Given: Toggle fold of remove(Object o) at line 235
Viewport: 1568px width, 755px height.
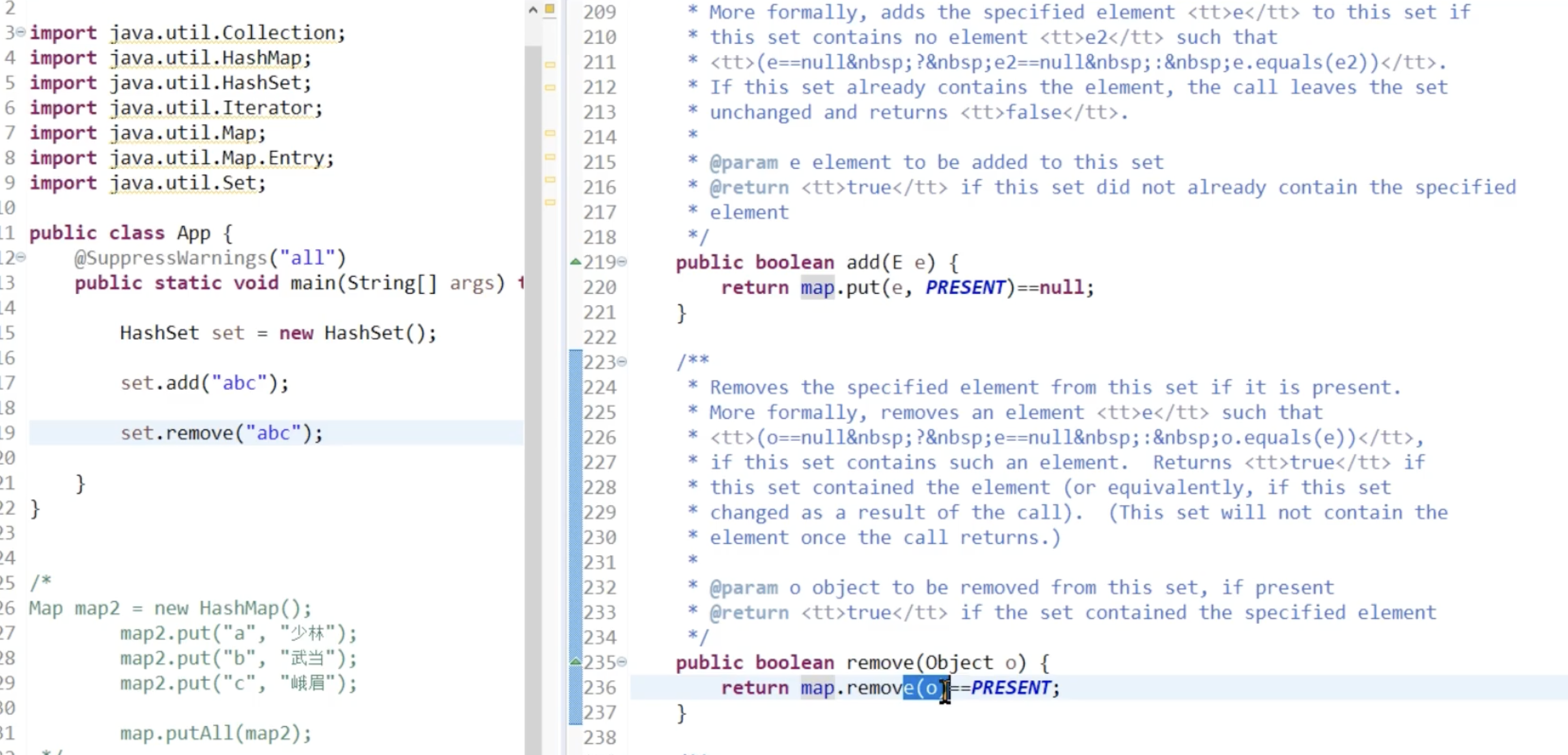Looking at the screenshot, I should [x=622, y=662].
